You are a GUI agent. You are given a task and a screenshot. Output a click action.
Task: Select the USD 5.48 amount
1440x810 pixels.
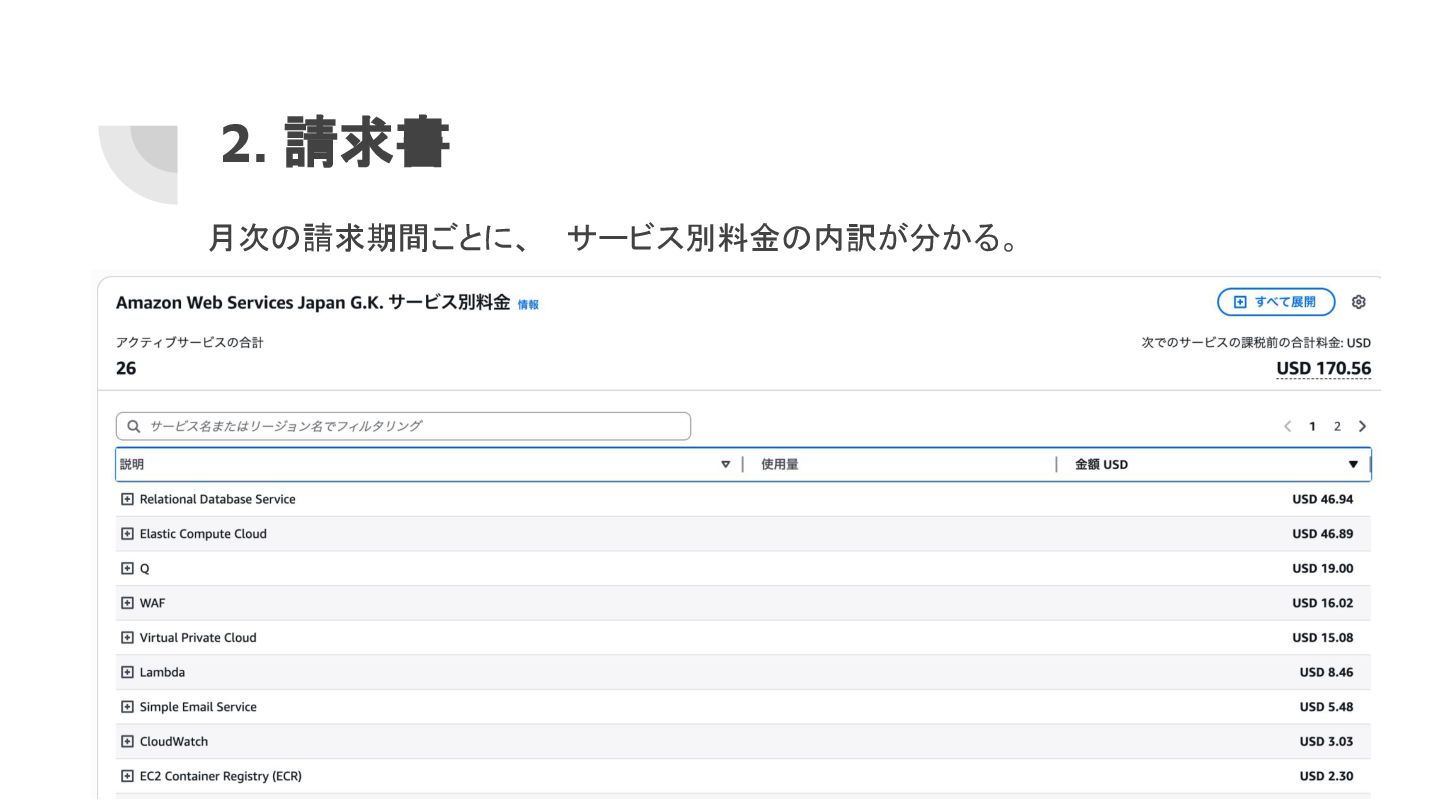(x=1326, y=707)
